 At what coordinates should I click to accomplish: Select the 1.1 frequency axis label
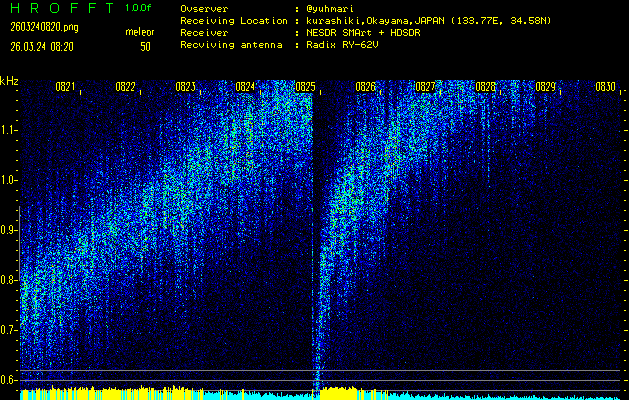pos(9,130)
